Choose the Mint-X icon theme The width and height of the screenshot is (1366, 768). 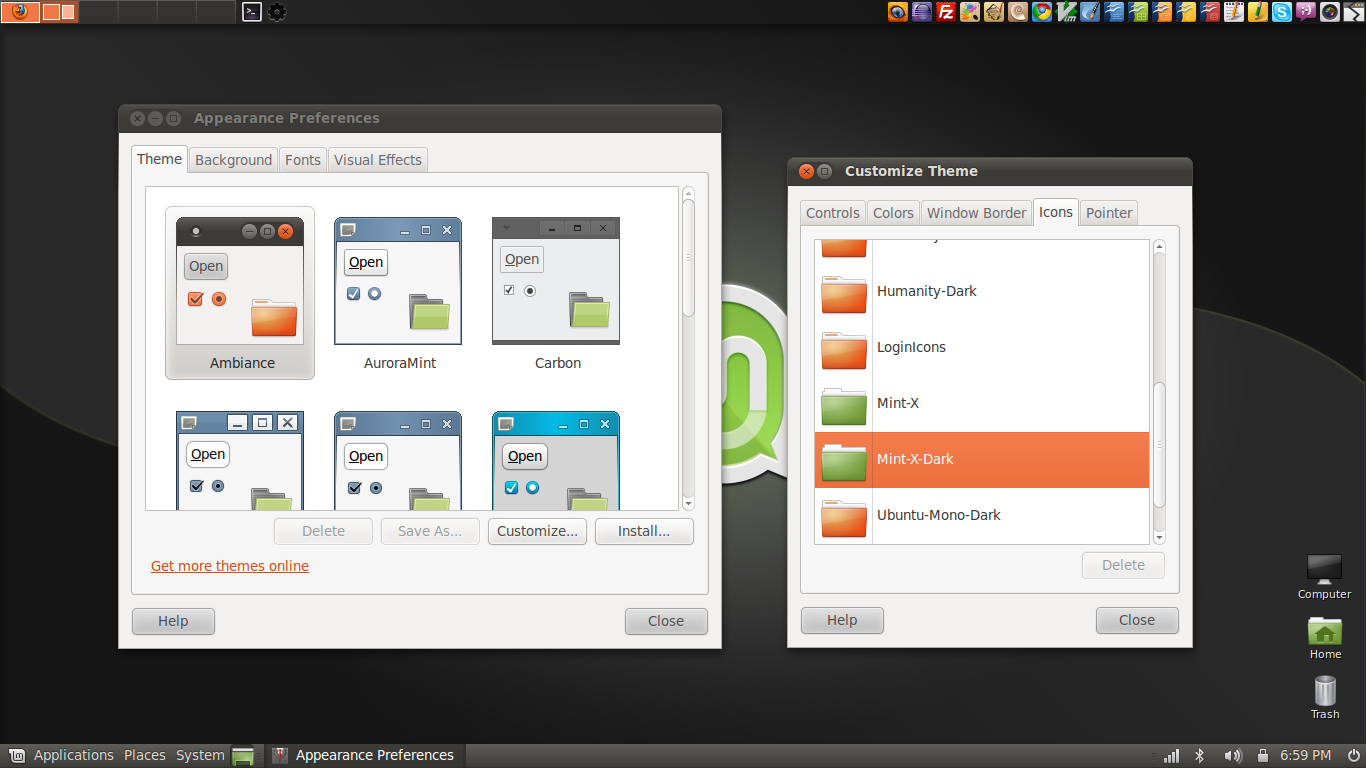pos(982,403)
